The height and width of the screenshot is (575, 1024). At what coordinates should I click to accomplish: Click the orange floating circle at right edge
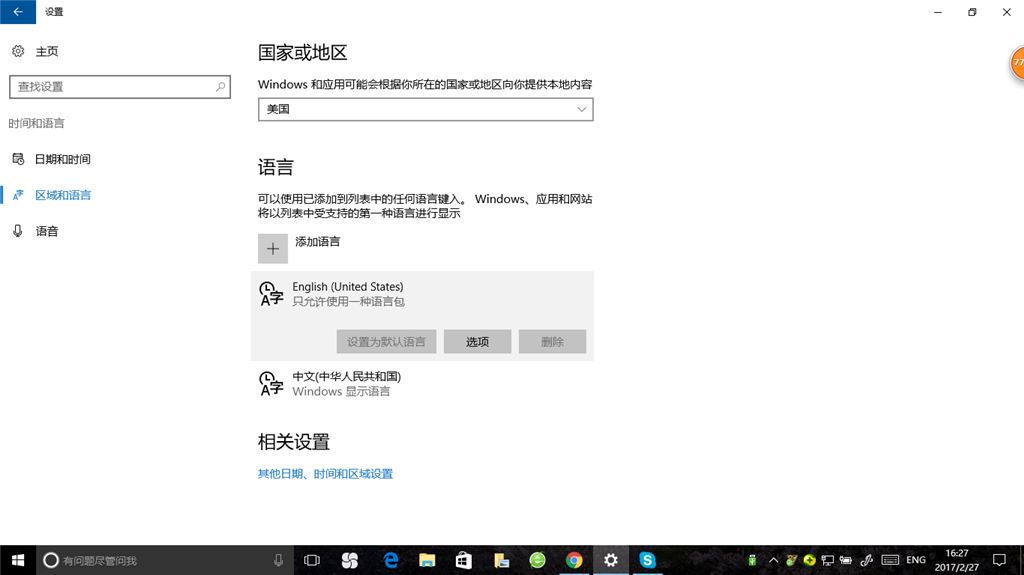(1017, 63)
